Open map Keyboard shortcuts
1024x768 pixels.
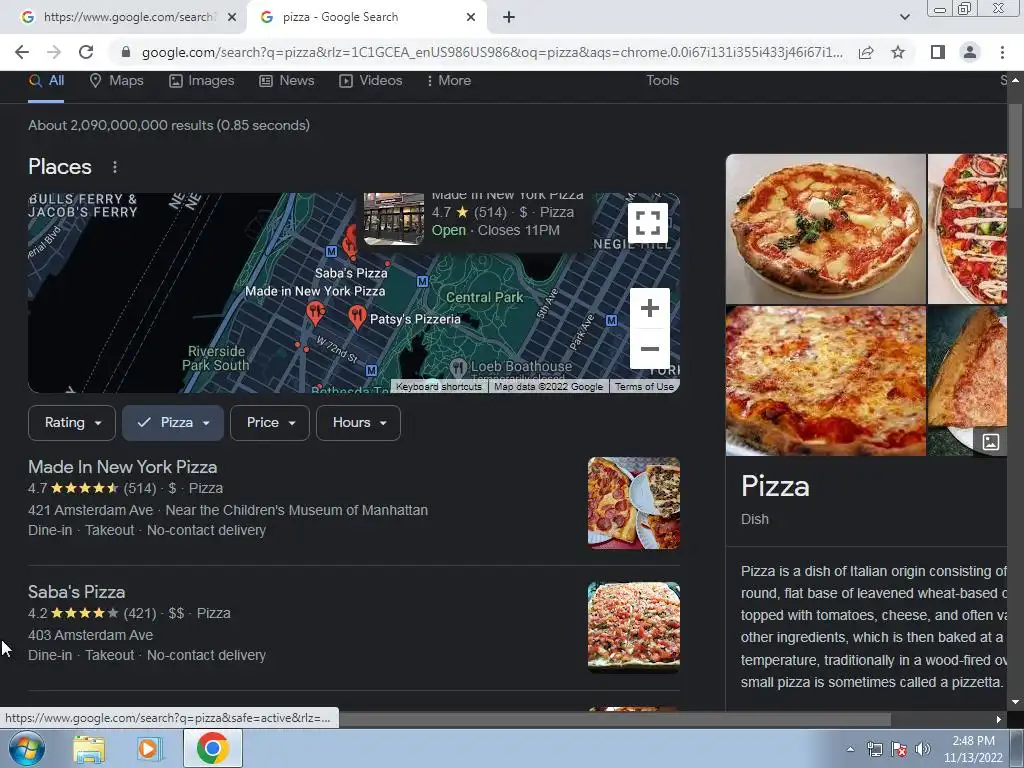coord(439,387)
